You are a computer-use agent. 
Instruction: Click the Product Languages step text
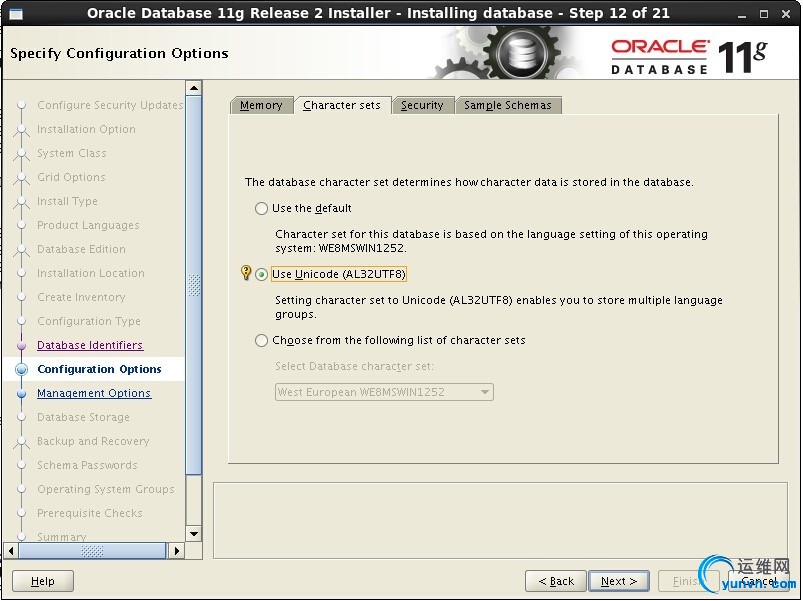click(x=88, y=225)
